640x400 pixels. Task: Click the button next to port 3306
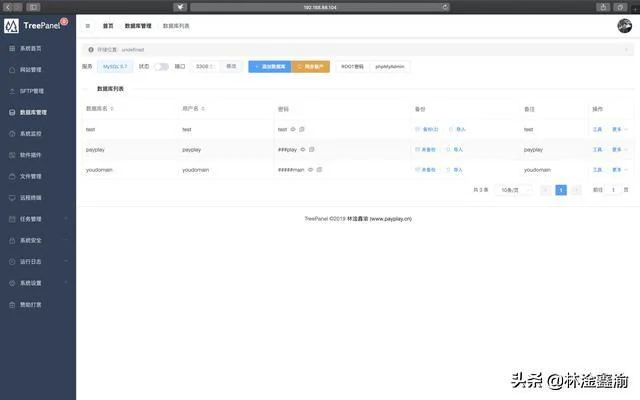(x=231, y=66)
